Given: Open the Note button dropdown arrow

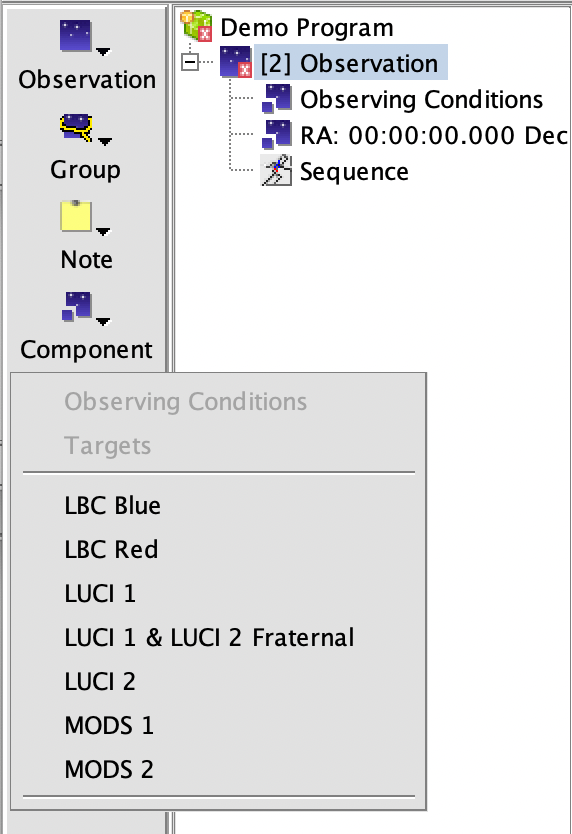Looking at the screenshot, I should (x=103, y=231).
